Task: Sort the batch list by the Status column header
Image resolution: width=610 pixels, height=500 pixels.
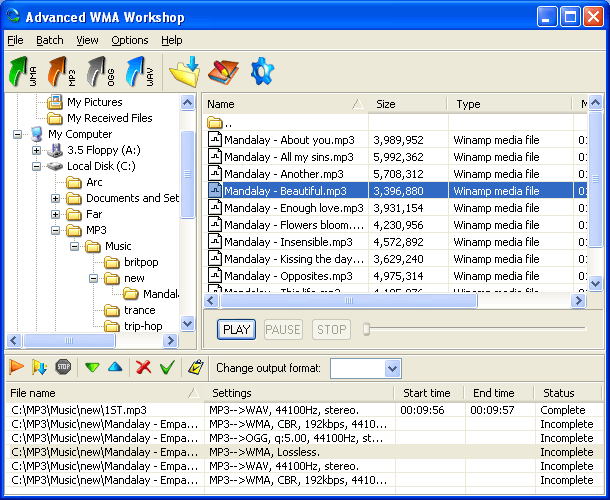Action: pos(570,393)
